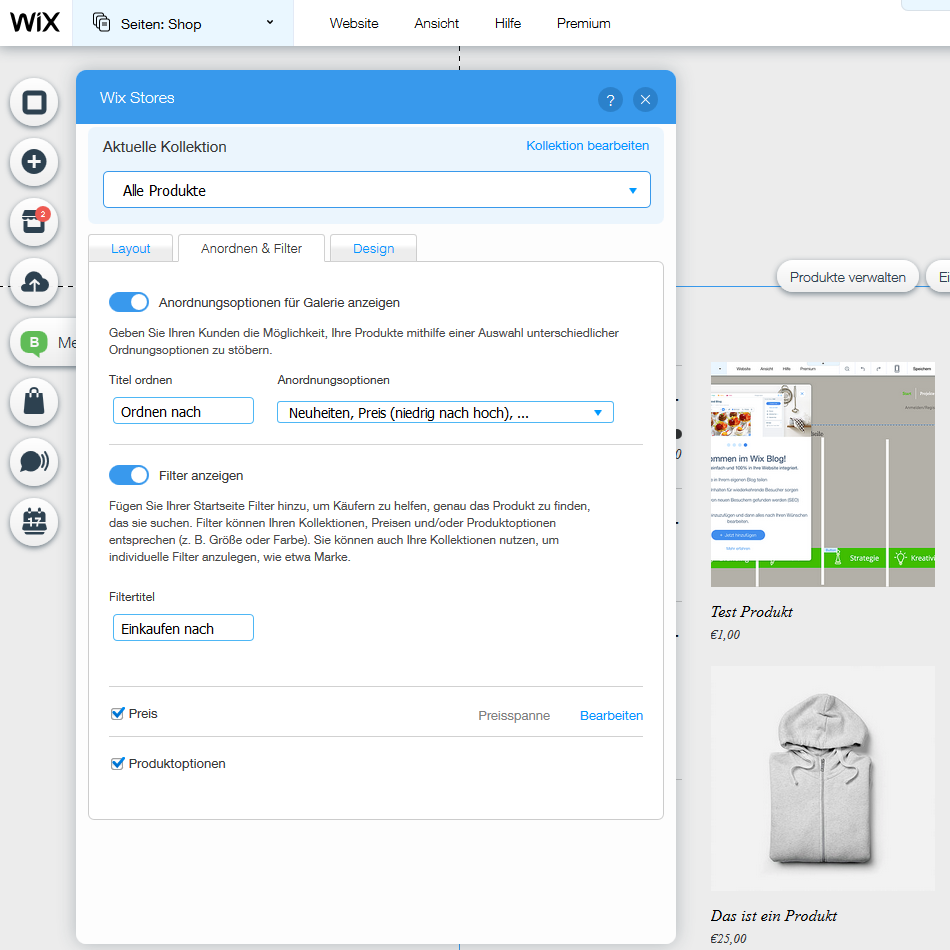Viewport: 950px width, 950px height.
Task: Click the Kollektion bearbeiten link
Action: [x=587, y=146]
